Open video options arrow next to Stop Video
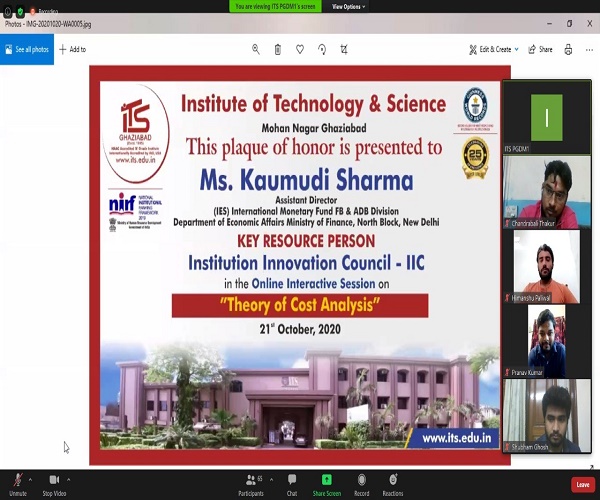This screenshot has height=500, width=600. 68,479
